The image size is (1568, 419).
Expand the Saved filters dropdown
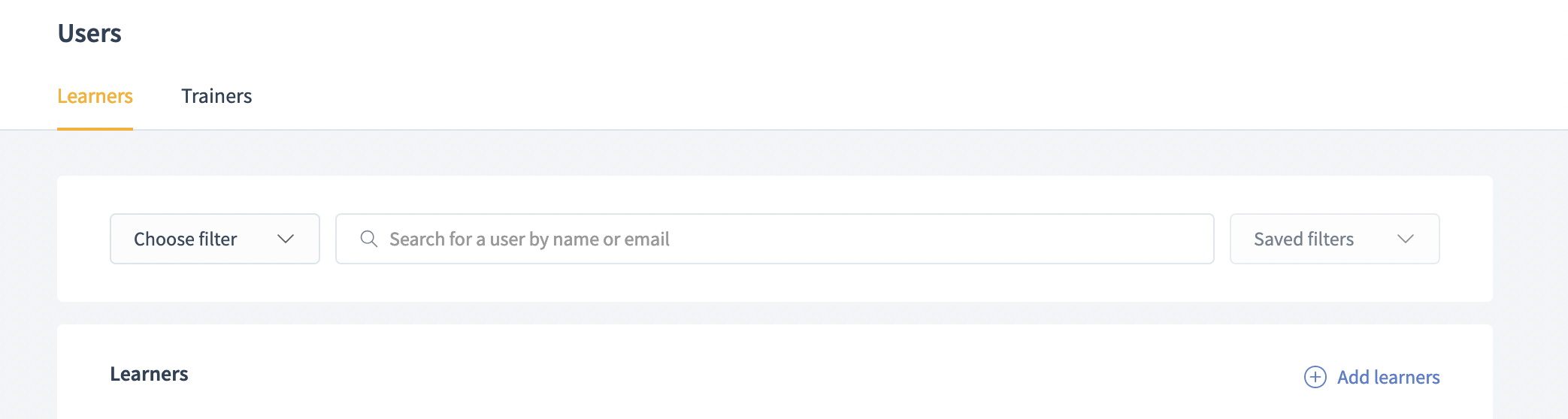coord(1334,239)
